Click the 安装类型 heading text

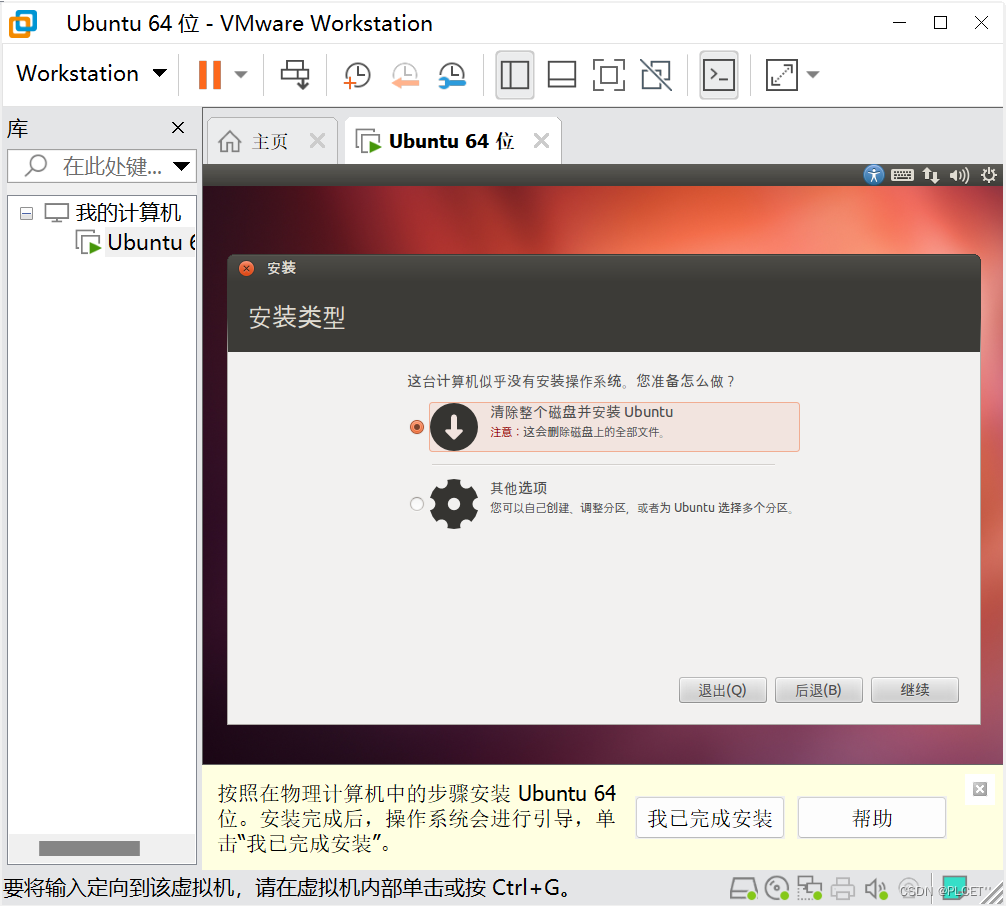[x=297, y=318]
